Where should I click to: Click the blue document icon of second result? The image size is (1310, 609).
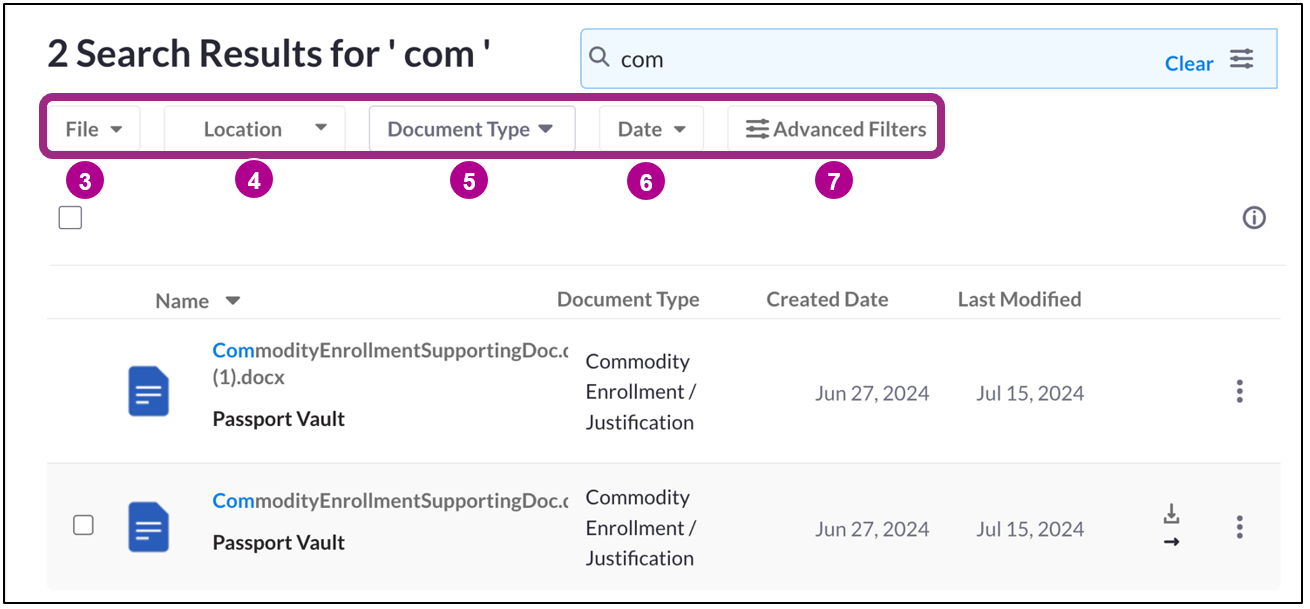point(146,527)
